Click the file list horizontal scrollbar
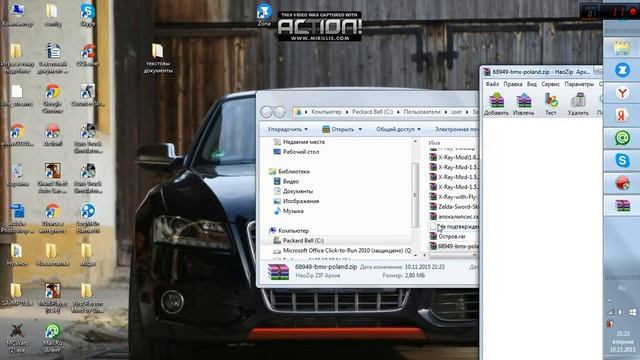The height and width of the screenshot is (360, 640). pyautogui.click(x=453, y=255)
